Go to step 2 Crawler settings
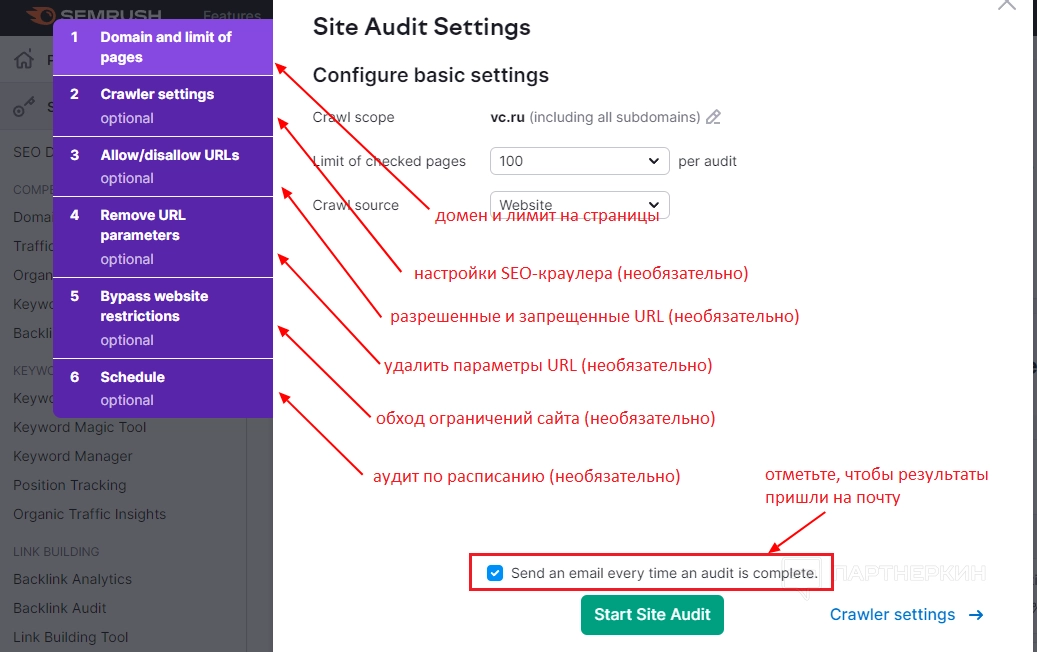Viewport: 1037px width, 652px height. [162, 105]
